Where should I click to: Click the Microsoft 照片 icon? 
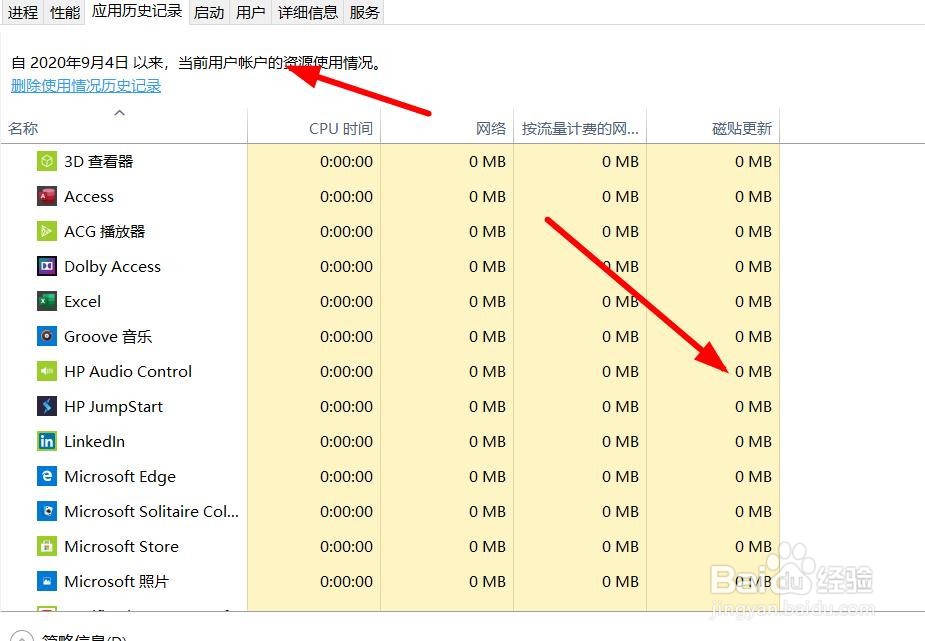[x=47, y=581]
